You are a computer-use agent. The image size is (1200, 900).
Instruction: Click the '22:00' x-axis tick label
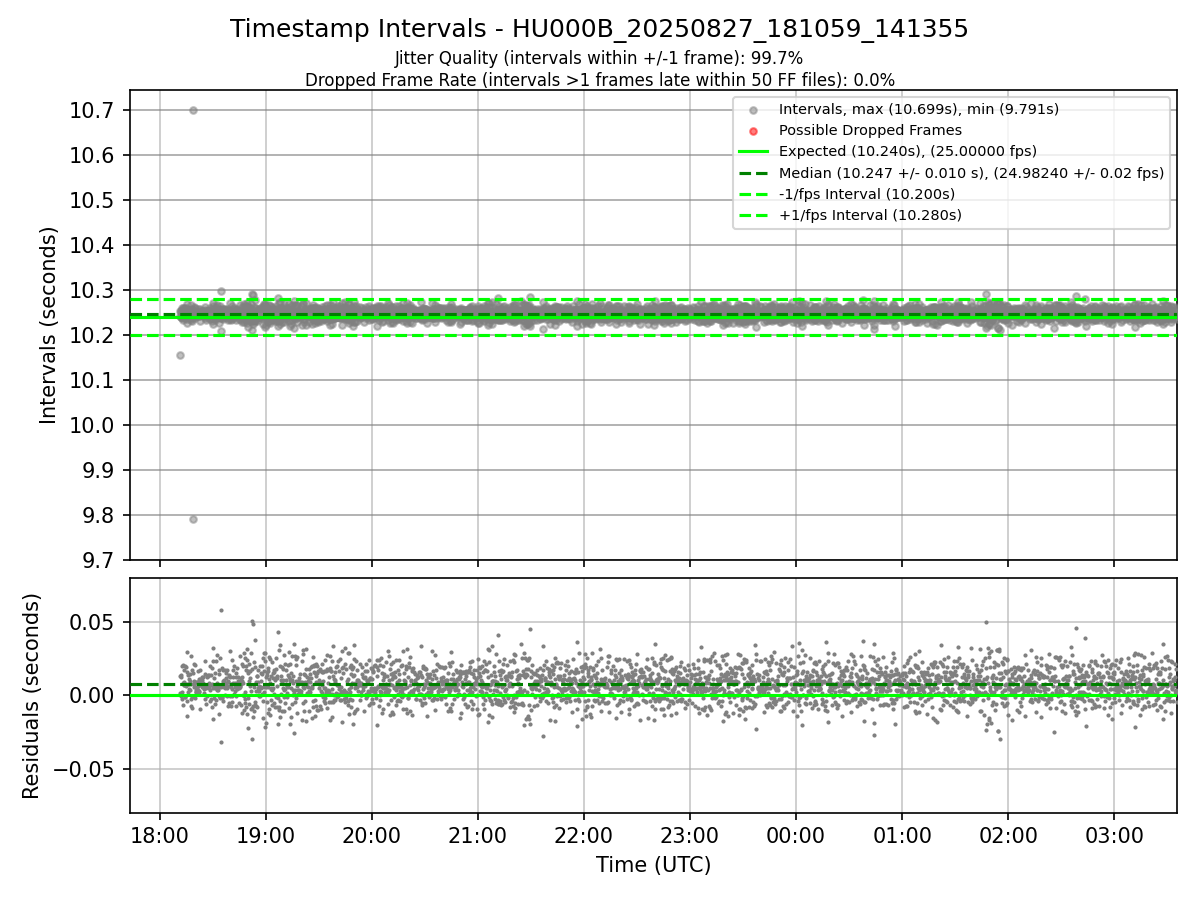[584, 836]
